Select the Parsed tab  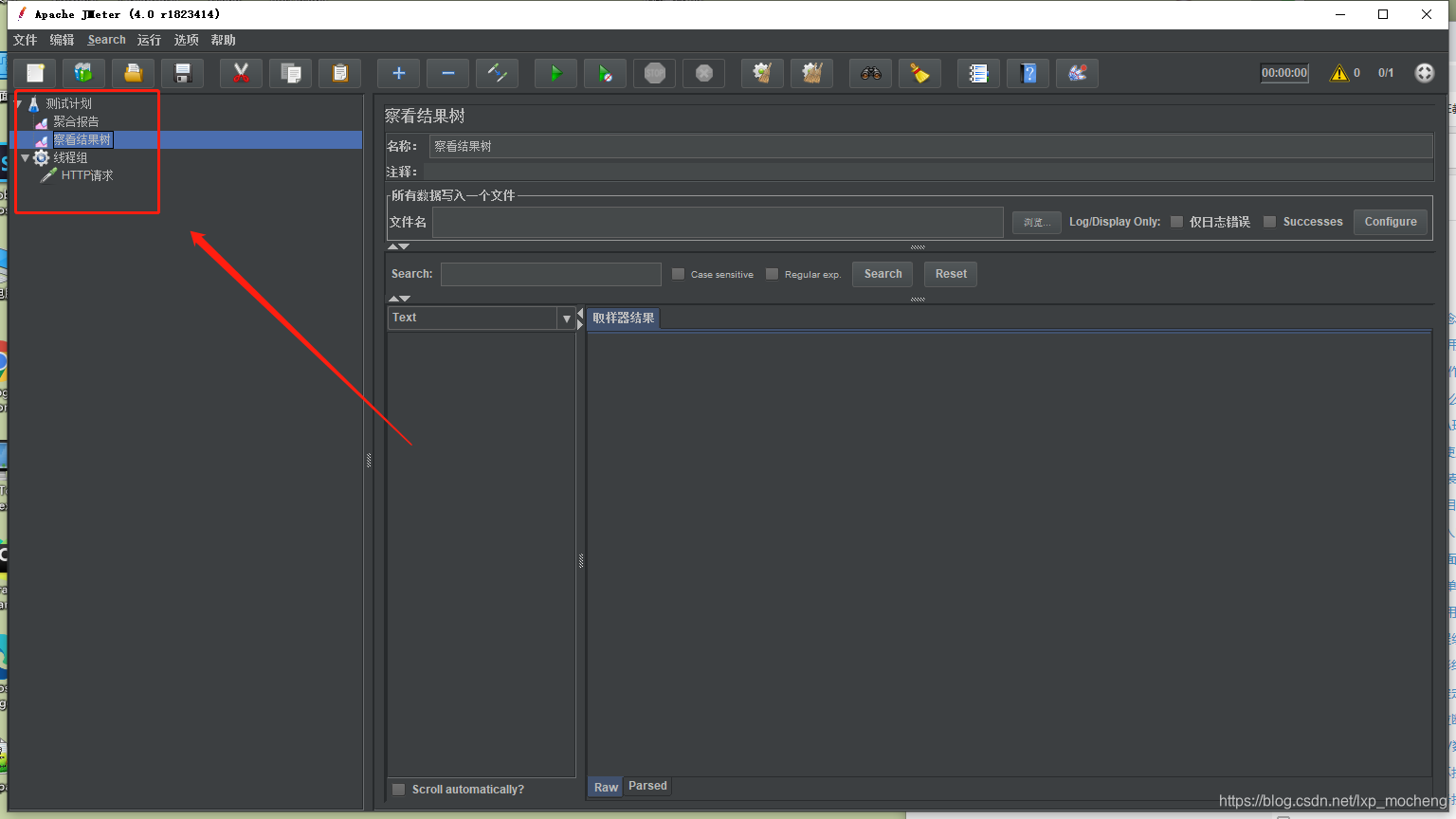(647, 786)
